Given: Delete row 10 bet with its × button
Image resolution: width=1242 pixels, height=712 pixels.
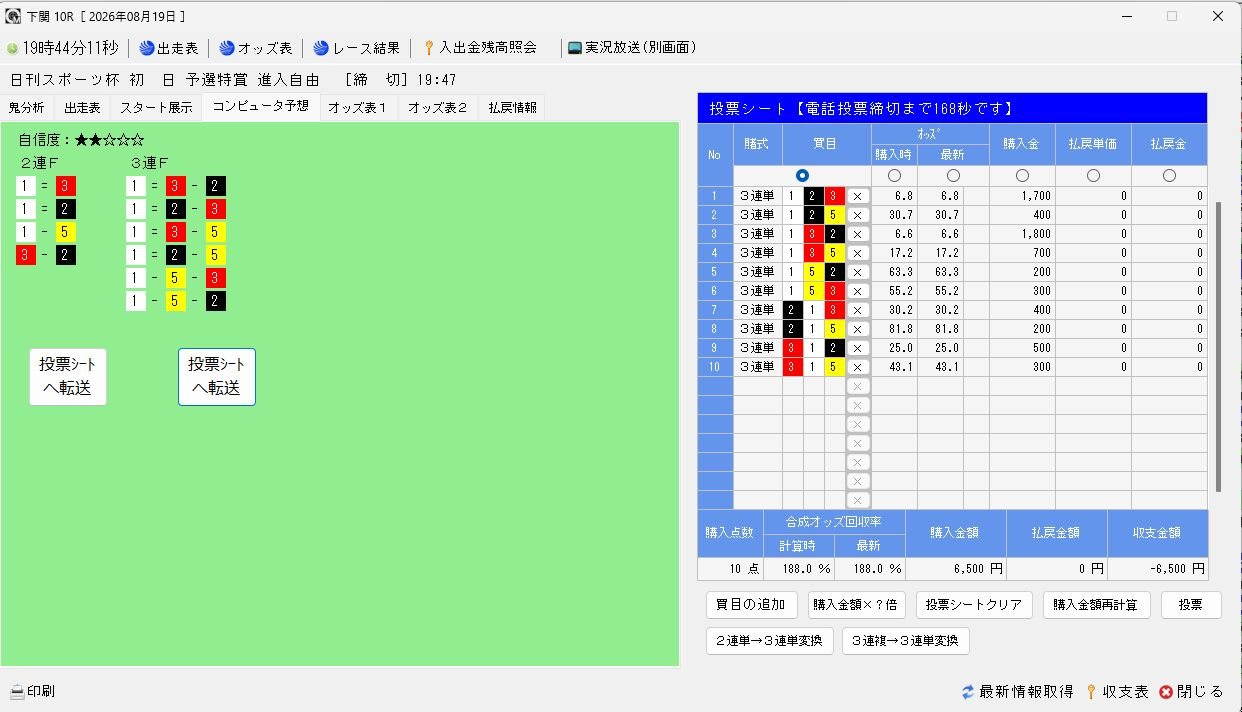Looking at the screenshot, I should coord(857,367).
